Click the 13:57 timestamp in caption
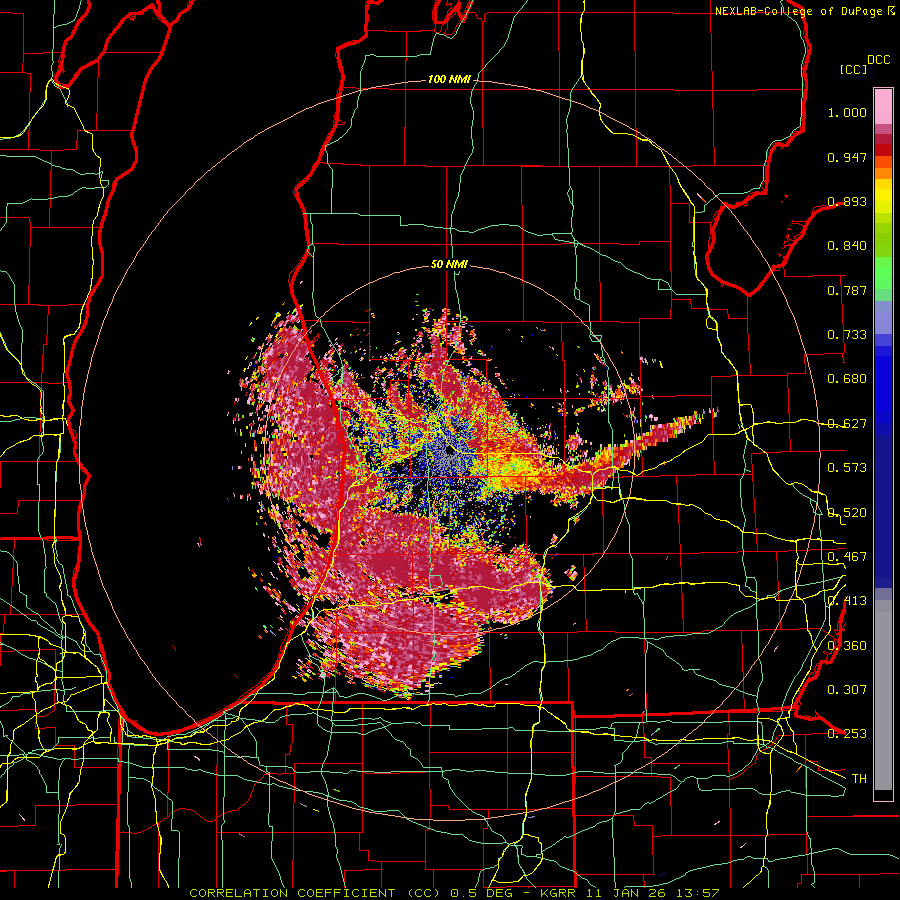Screen dimensions: 900x900 tap(698, 893)
